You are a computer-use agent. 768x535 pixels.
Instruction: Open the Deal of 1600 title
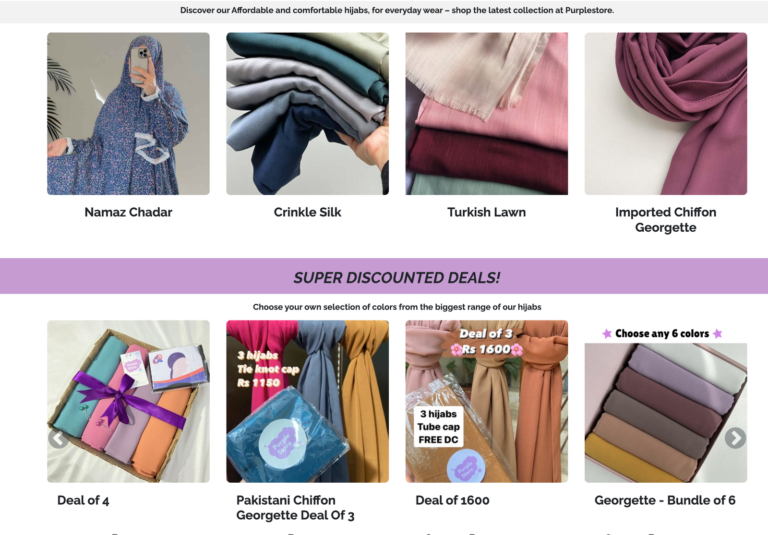click(453, 500)
